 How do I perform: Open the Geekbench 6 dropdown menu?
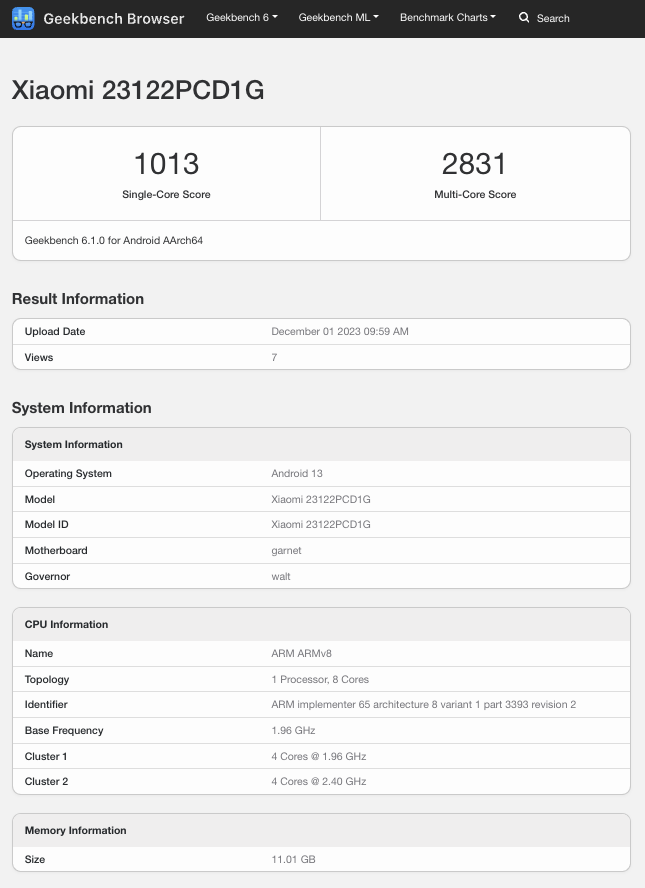(x=242, y=18)
